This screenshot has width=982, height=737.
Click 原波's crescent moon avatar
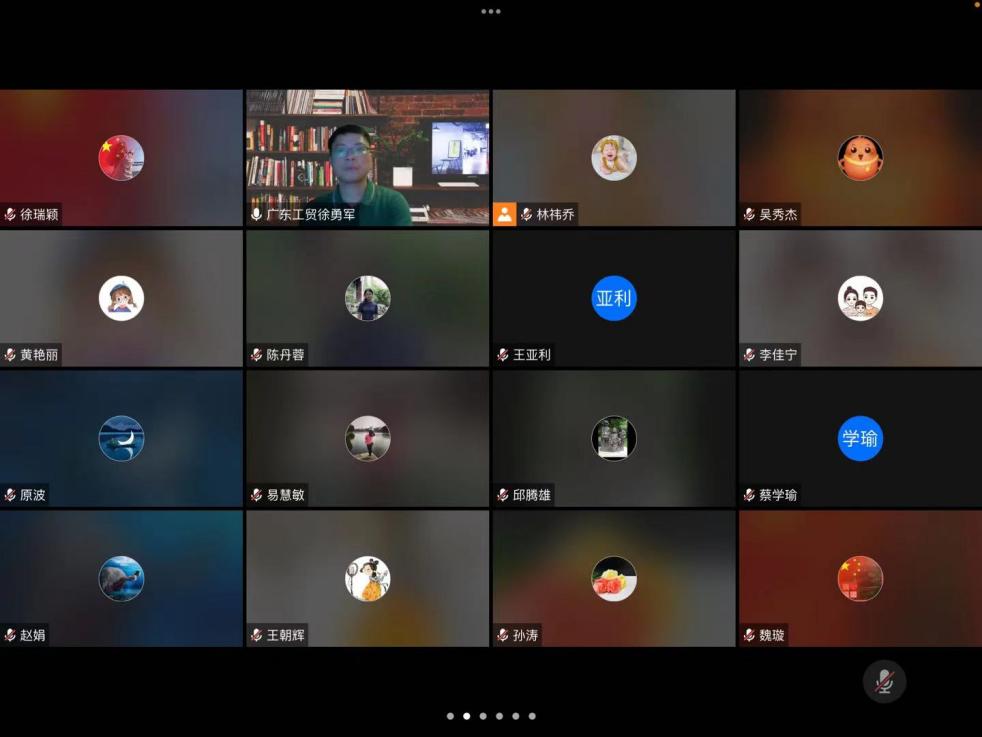coord(121,438)
